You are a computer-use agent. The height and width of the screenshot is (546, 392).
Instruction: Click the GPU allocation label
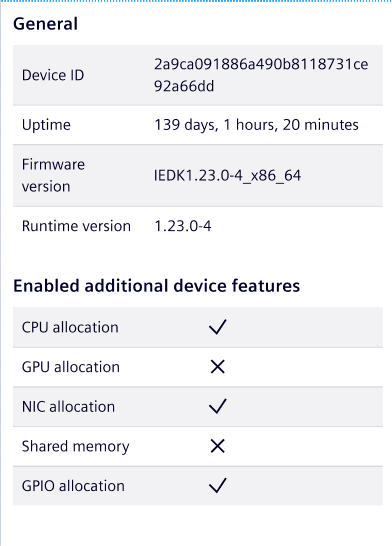pyautogui.click(x=71, y=367)
